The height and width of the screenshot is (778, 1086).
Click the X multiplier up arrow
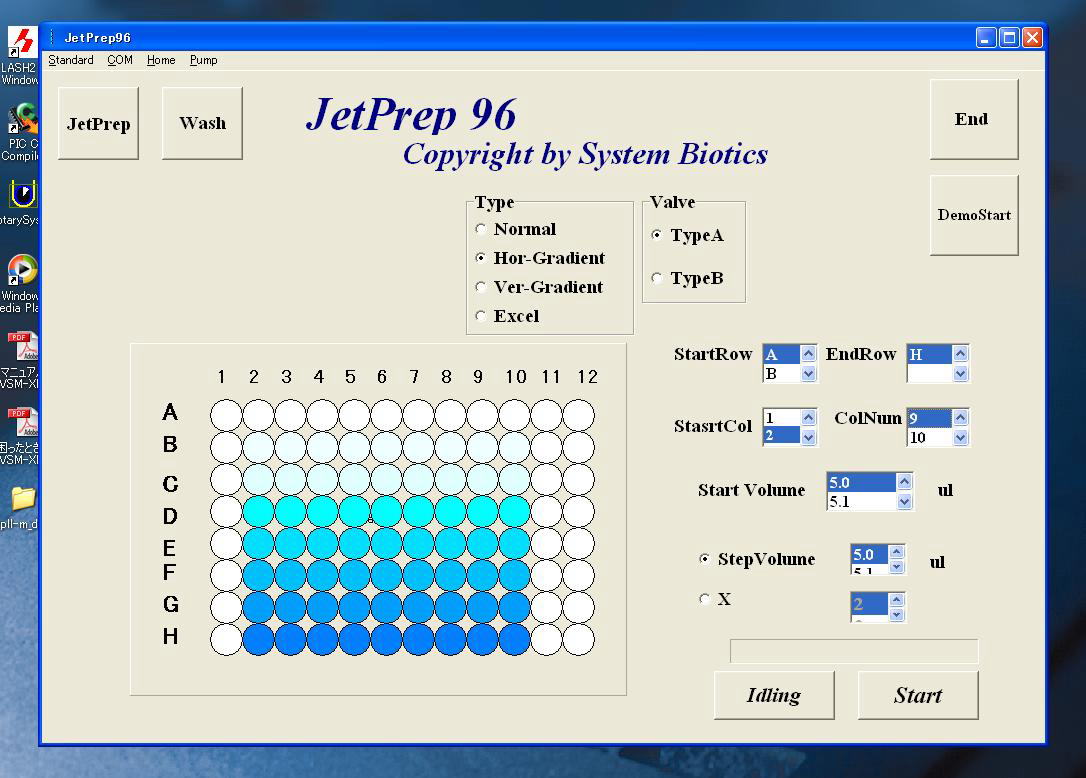click(x=896, y=600)
